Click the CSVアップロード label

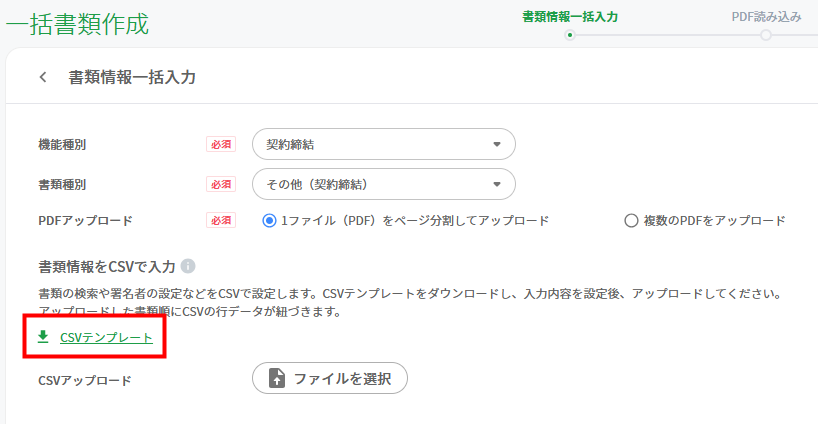pyautogui.click(x=85, y=381)
